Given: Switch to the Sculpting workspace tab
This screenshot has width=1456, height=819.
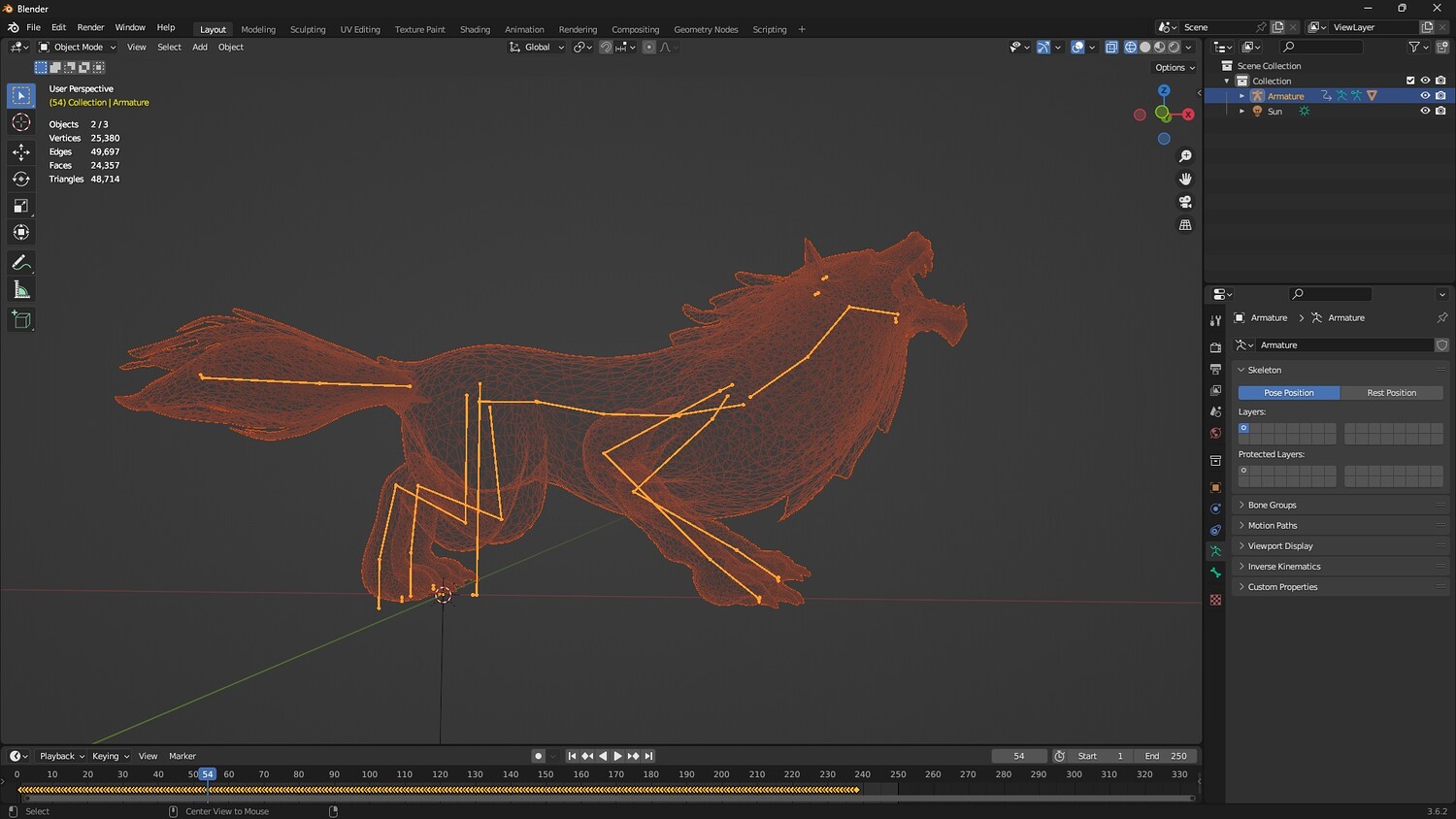Looking at the screenshot, I should coord(308,29).
